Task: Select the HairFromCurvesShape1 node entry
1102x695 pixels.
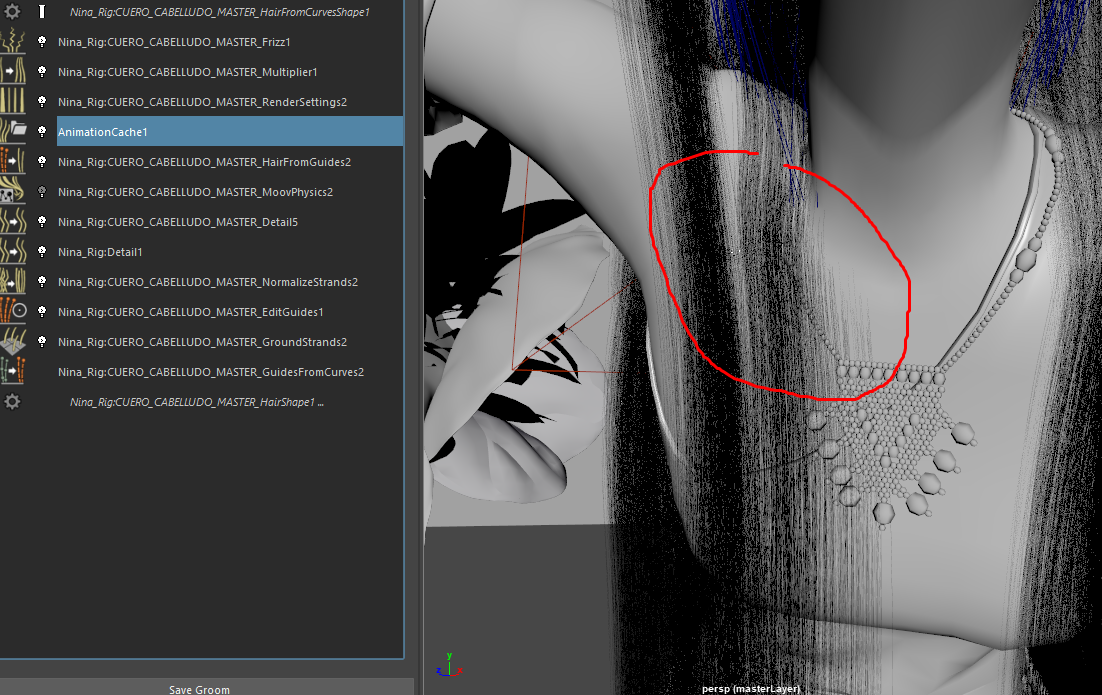Action: pyautogui.click(x=219, y=12)
